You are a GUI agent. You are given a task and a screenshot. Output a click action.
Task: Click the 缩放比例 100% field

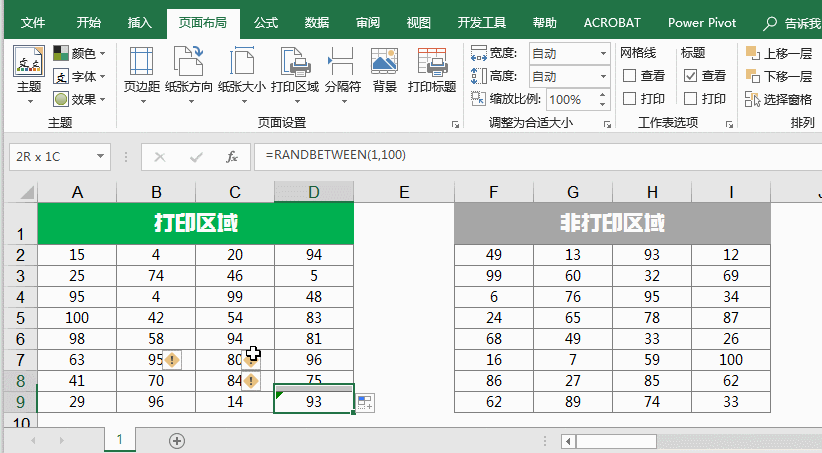571,99
